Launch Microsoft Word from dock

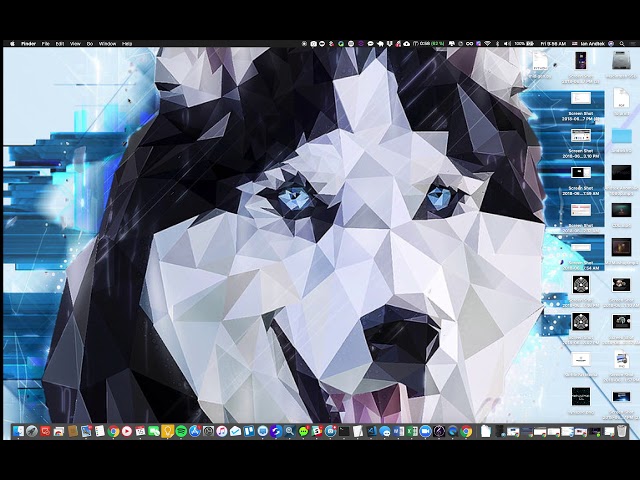tap(398, 431)
